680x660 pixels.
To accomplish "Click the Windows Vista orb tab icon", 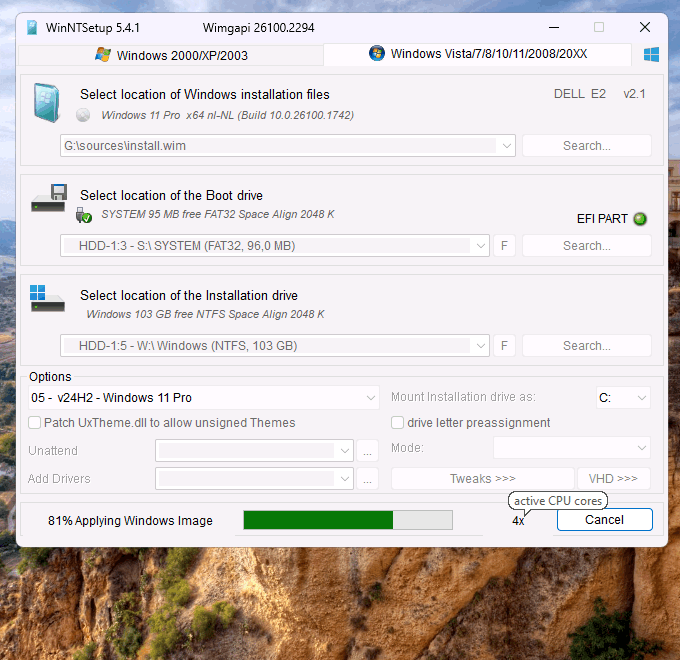I will 377,53.
